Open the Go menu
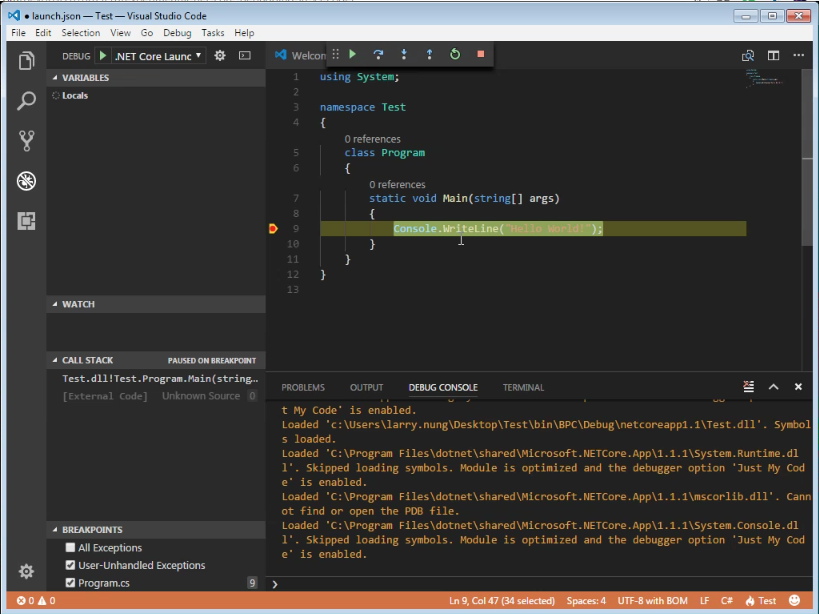 coord(147,32)
